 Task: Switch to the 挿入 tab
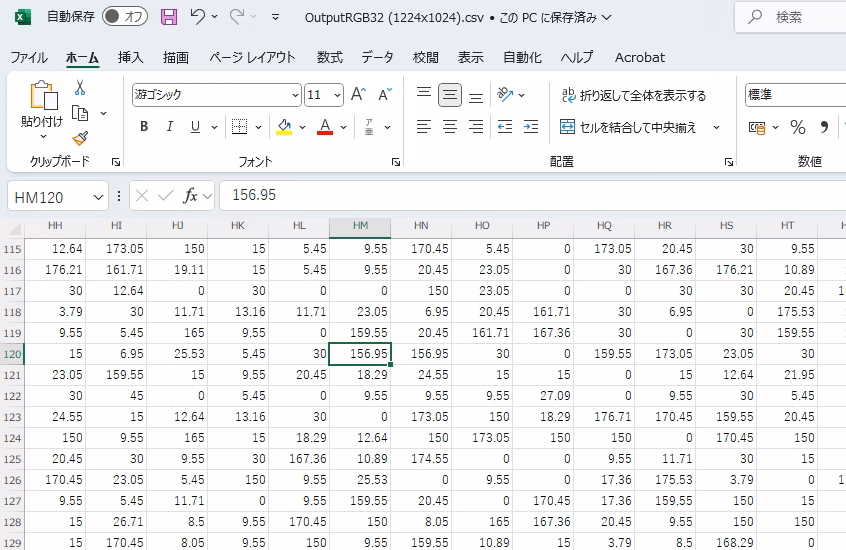coord(131,57)
